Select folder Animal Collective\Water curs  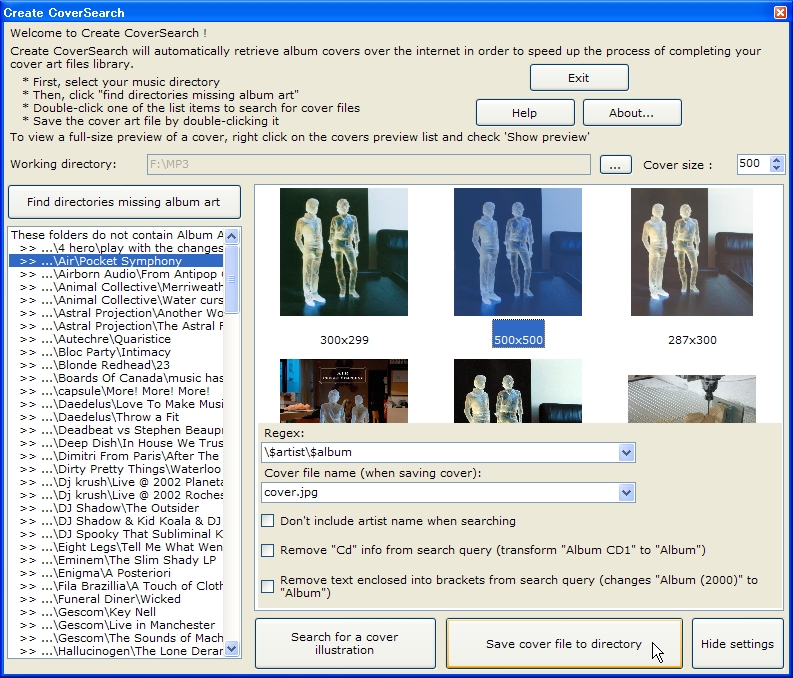click(x=116, y=300)
